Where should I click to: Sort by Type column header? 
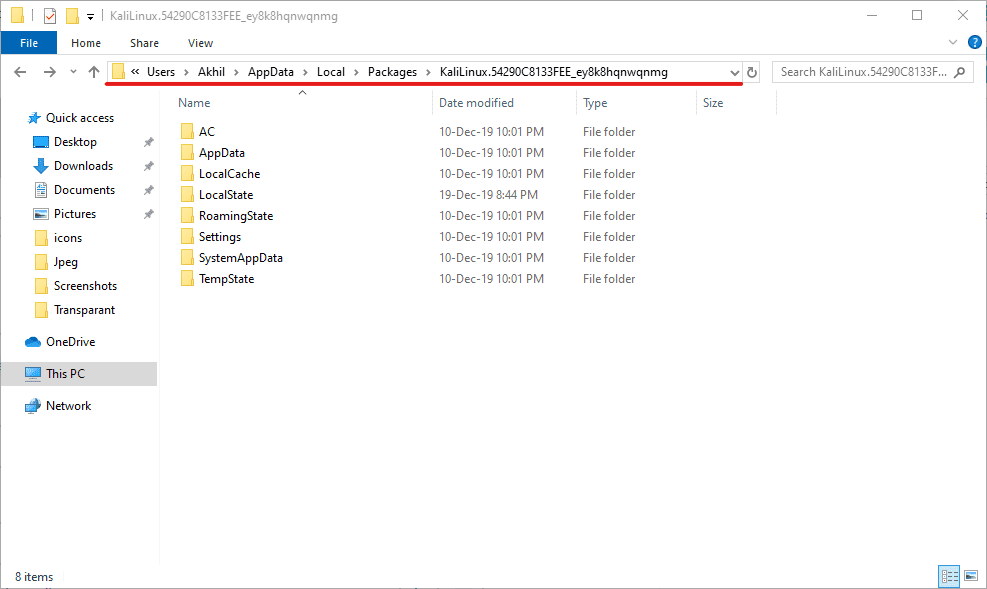595,103
